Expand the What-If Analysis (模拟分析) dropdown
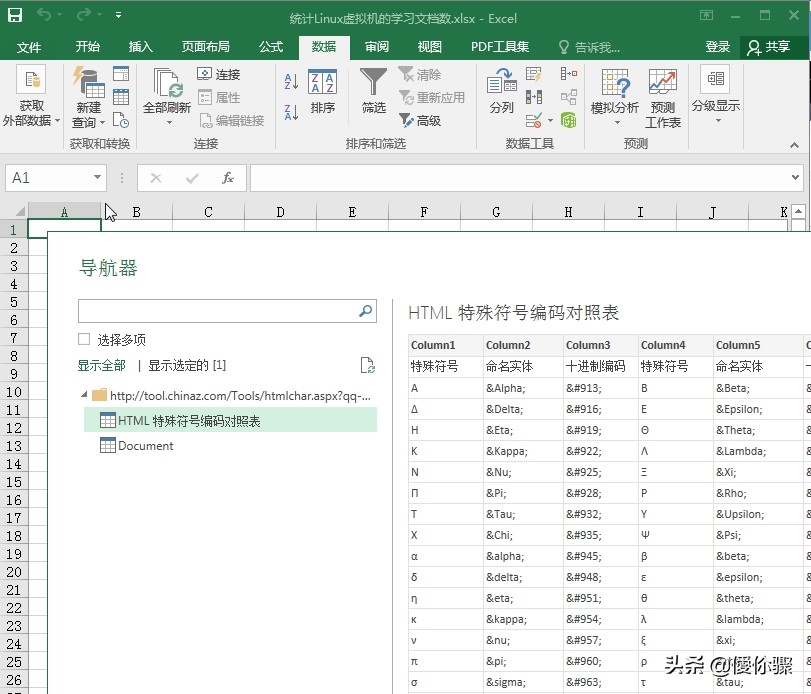This screenshot has width=811, height=694. pos(615,123)
